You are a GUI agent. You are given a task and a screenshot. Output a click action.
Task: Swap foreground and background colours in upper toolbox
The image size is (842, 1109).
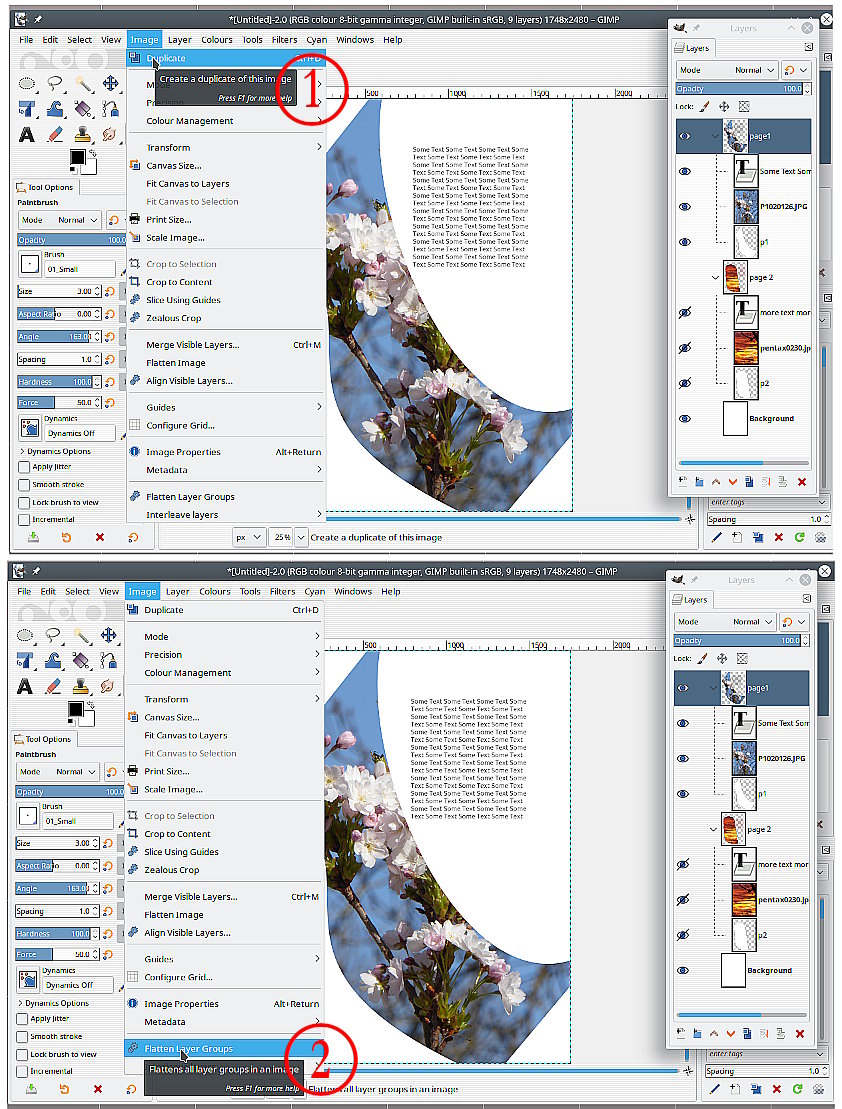(93, 153)
